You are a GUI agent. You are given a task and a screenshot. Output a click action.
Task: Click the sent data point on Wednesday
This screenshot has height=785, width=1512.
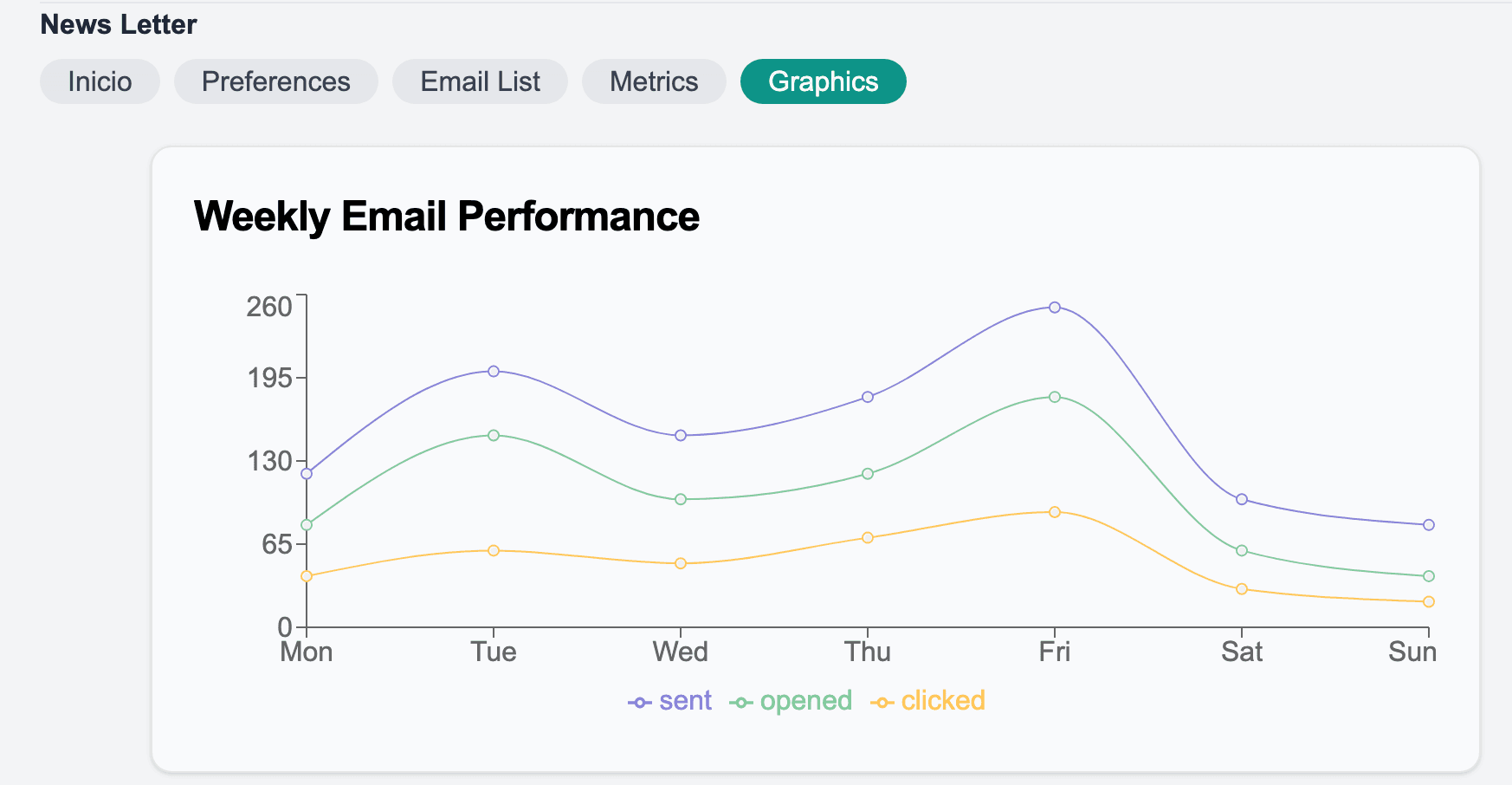pos(681,435)
